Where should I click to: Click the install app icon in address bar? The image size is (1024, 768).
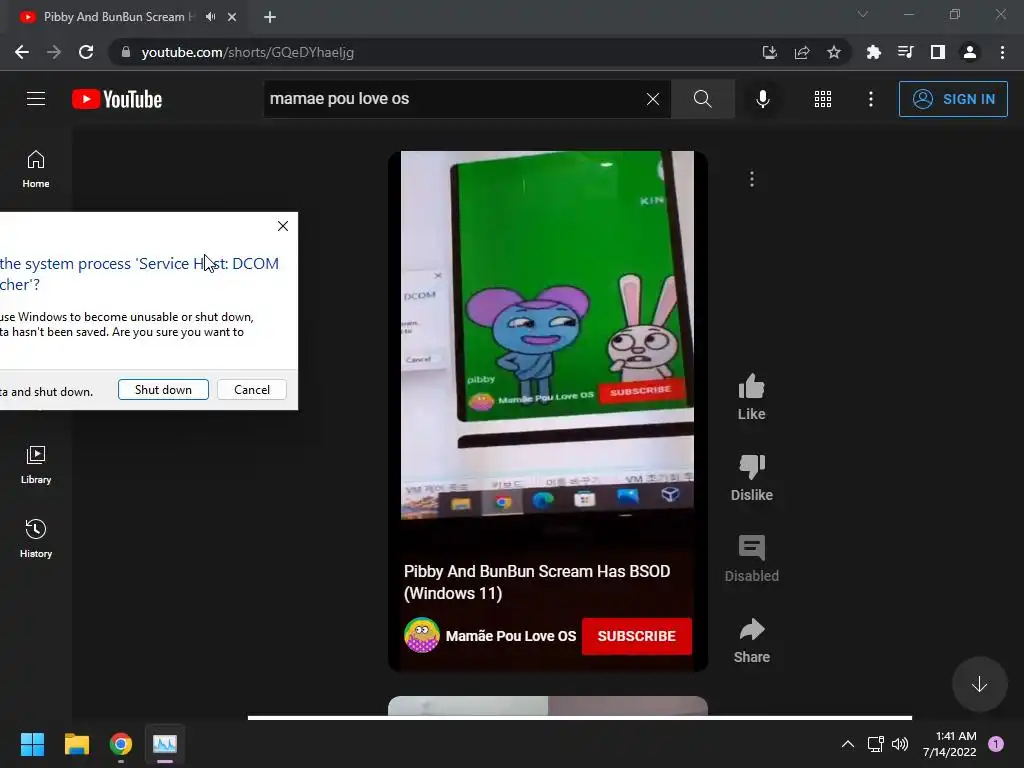(x=770, y=52)
